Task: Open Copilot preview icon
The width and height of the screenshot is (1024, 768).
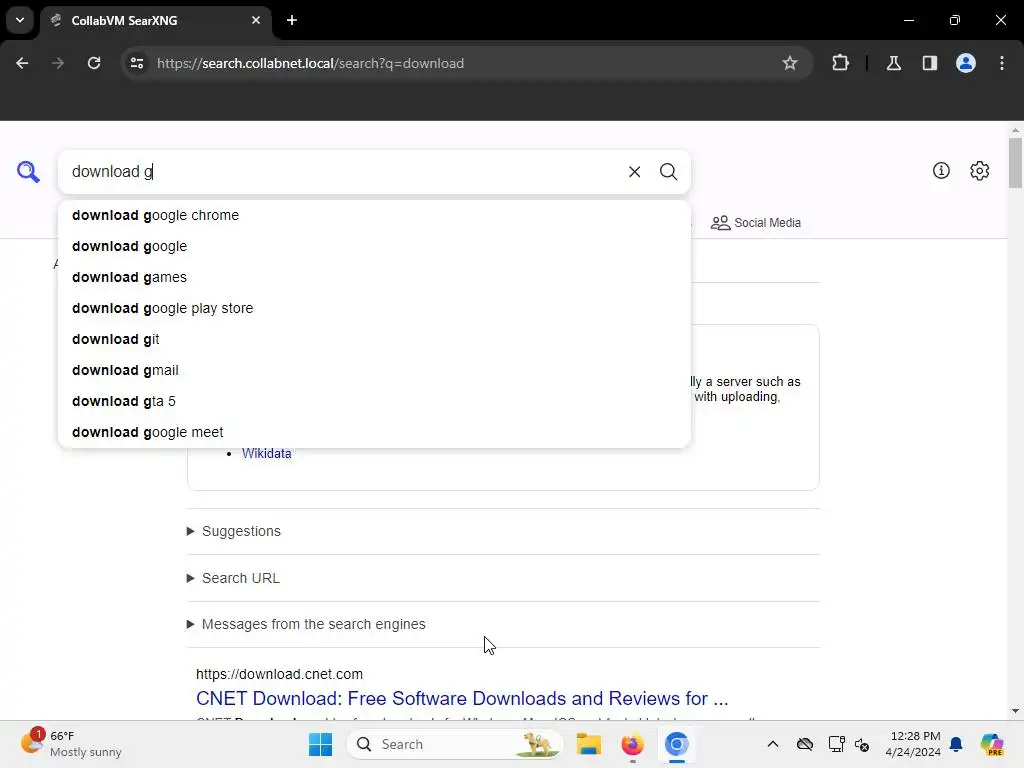Action: coord(991,744)
